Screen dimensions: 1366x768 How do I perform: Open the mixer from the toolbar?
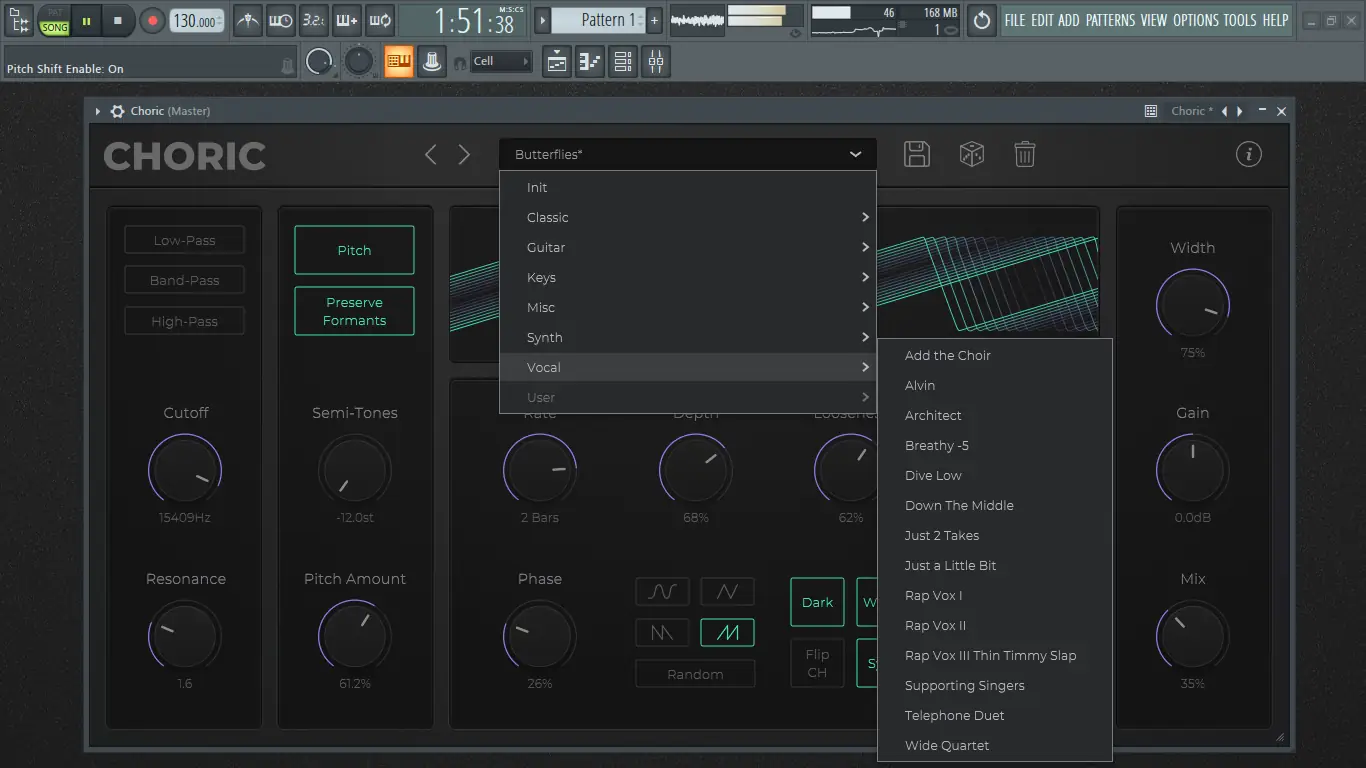656,62
